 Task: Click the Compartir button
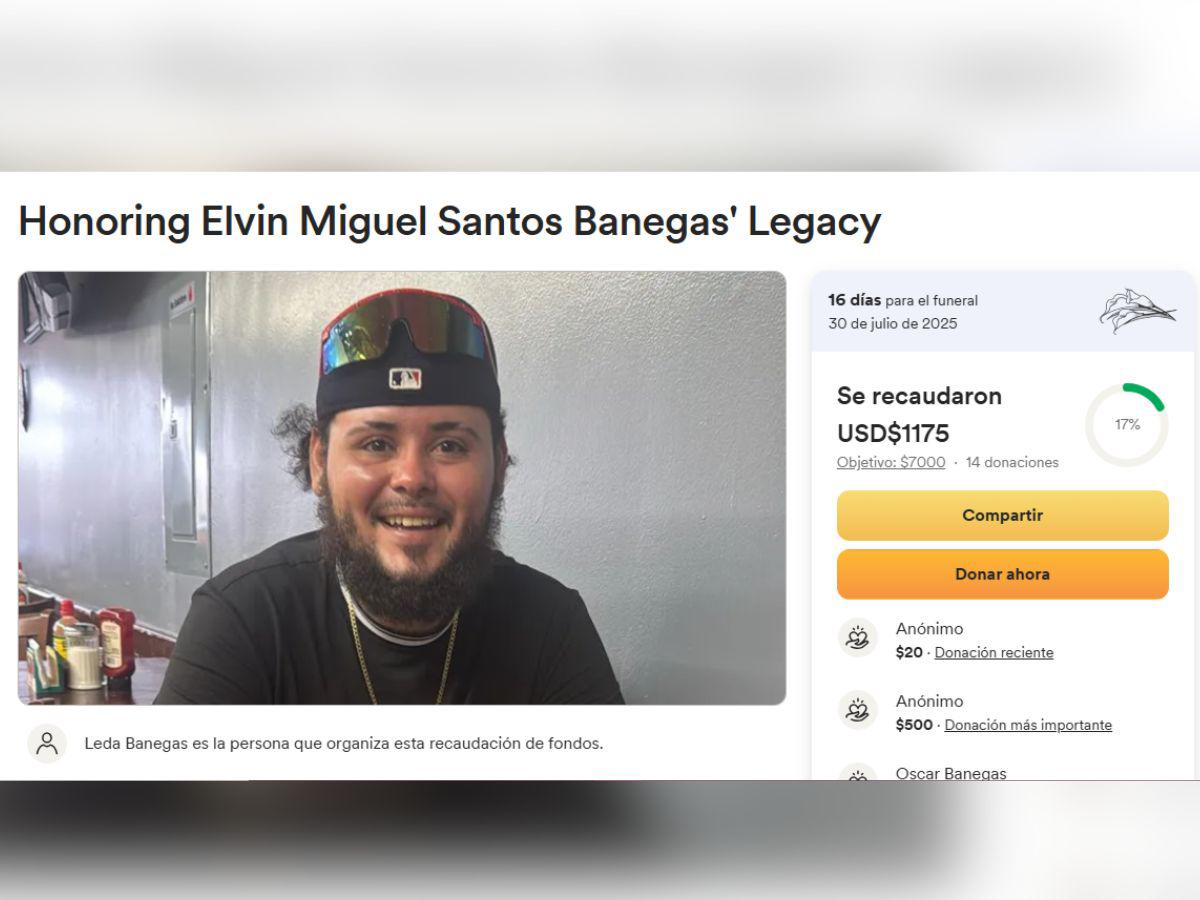tap(1002, 516)
